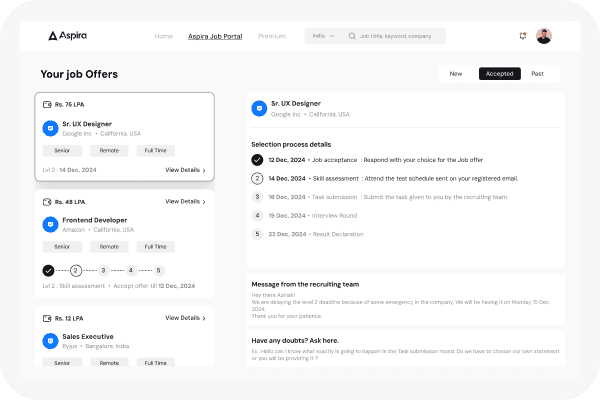The height and width of the screenshot is (400, 600).
Task: Select step 5 circle for Result Declaration
Action: tap(257, 234)
